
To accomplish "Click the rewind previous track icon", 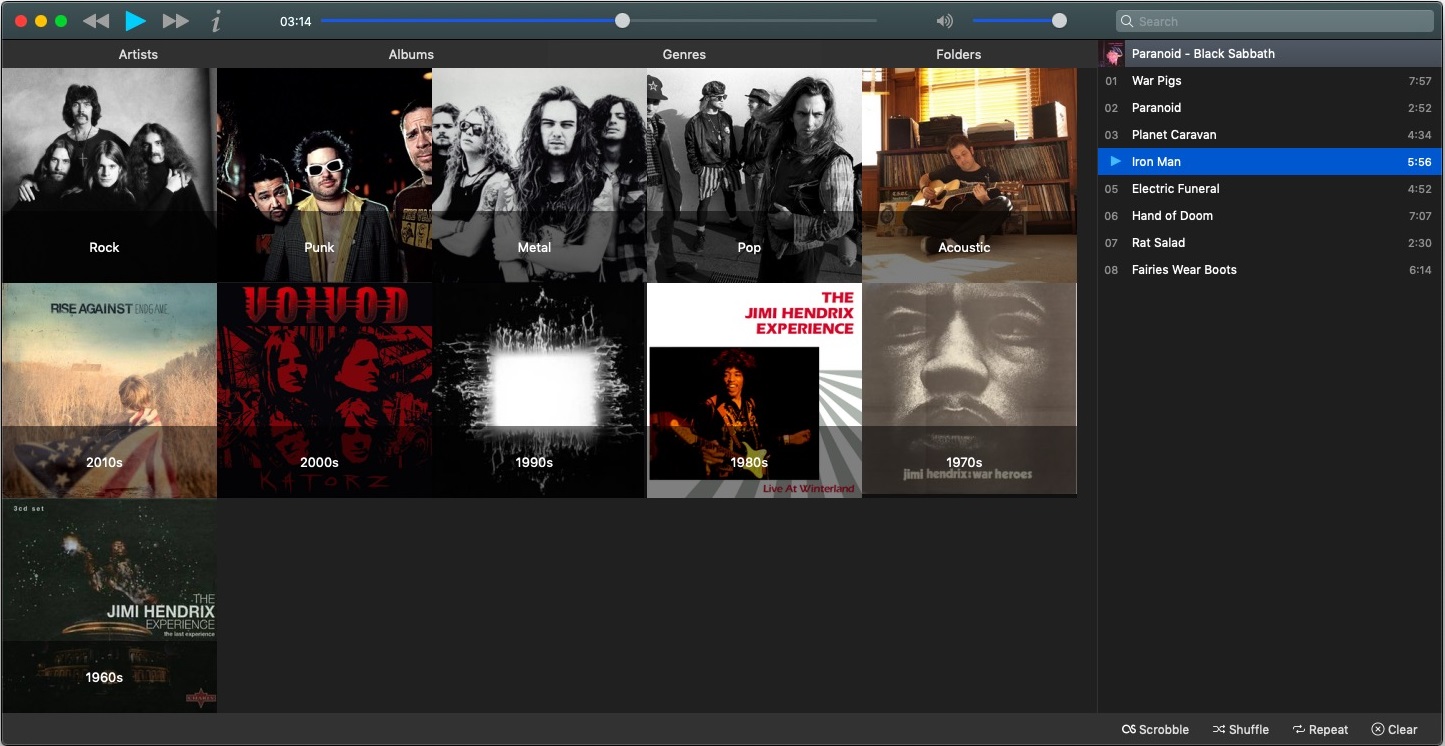I will pyautogui.click(x=96, y=21).
